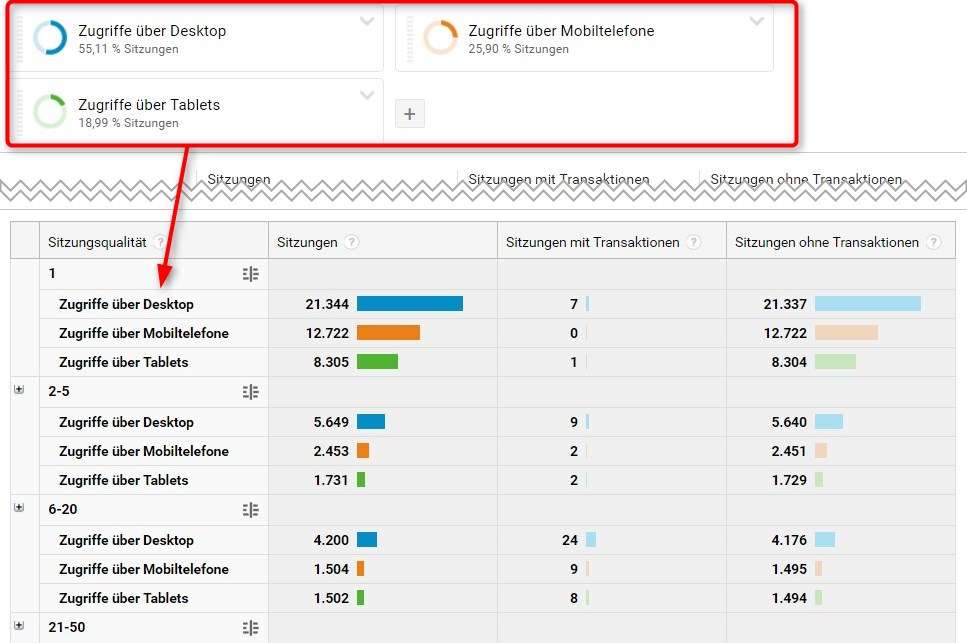Expand the 2-5 session quality row
The width and height of the screenshot is (967, 643).
(19, 390)
